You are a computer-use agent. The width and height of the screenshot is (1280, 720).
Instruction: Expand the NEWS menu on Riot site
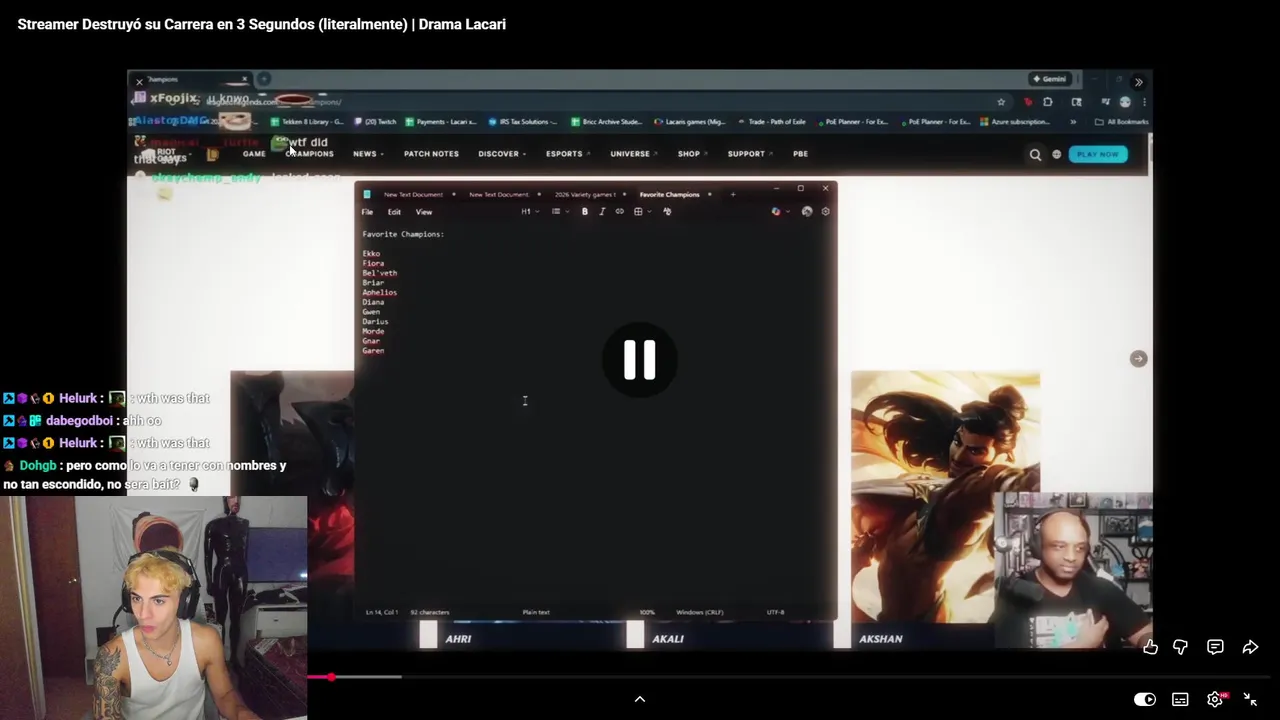click(x=367, y=154)
